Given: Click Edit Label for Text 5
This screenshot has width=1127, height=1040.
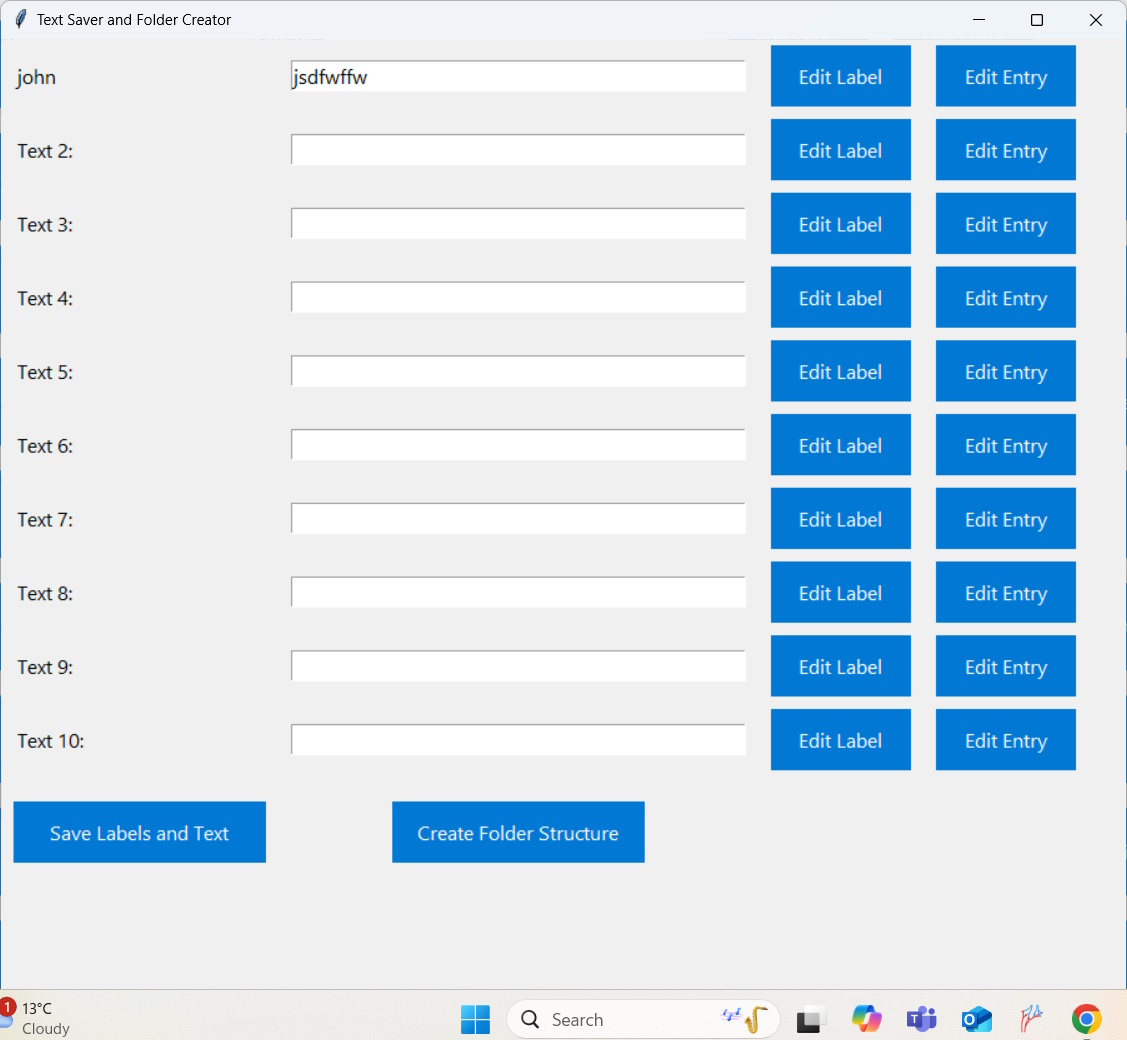Looking at the screenshot, I should [840, 371].
